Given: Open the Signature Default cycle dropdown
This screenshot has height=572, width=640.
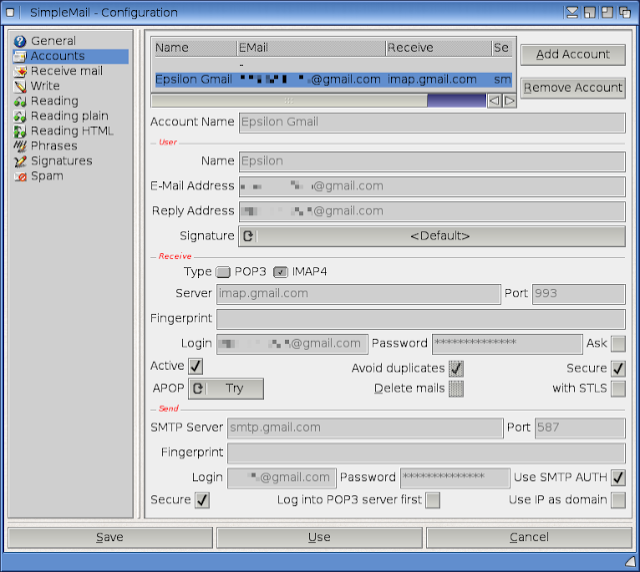Looking at the screenshot, I should point(432,236).
